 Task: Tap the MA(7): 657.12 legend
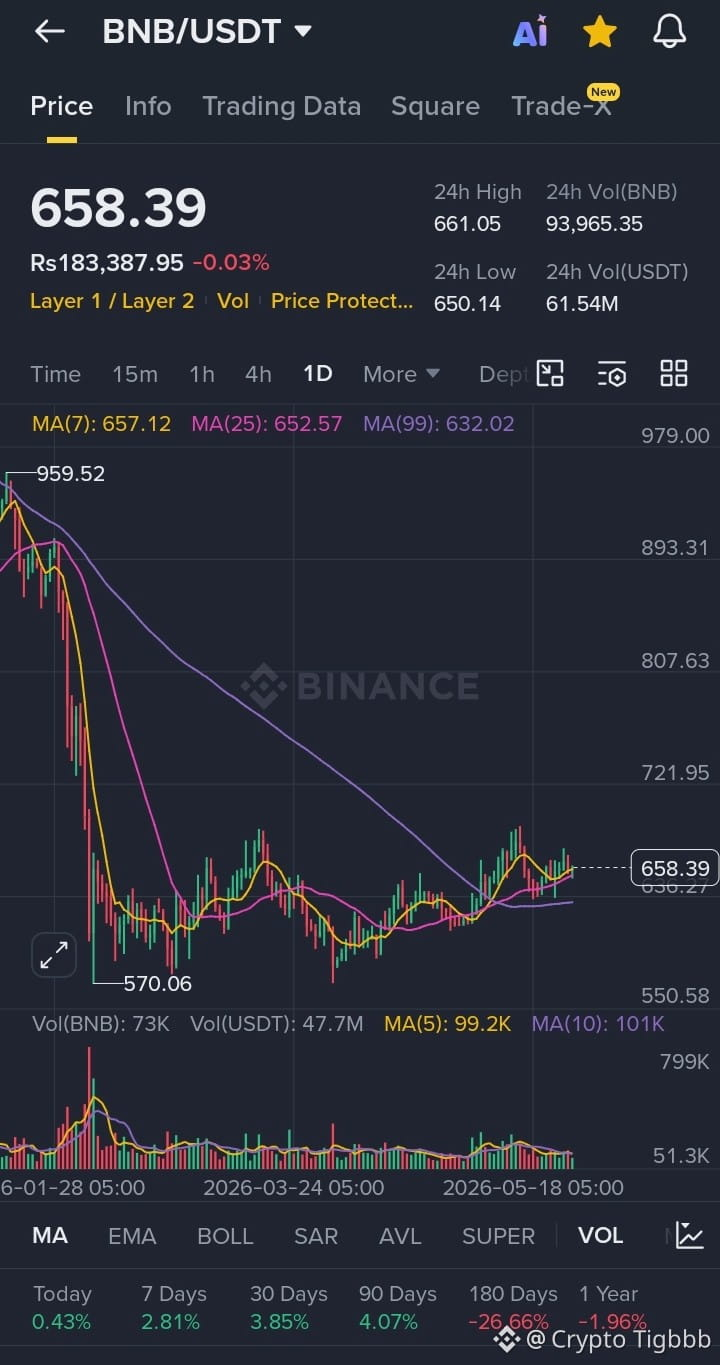pos(101,423)
